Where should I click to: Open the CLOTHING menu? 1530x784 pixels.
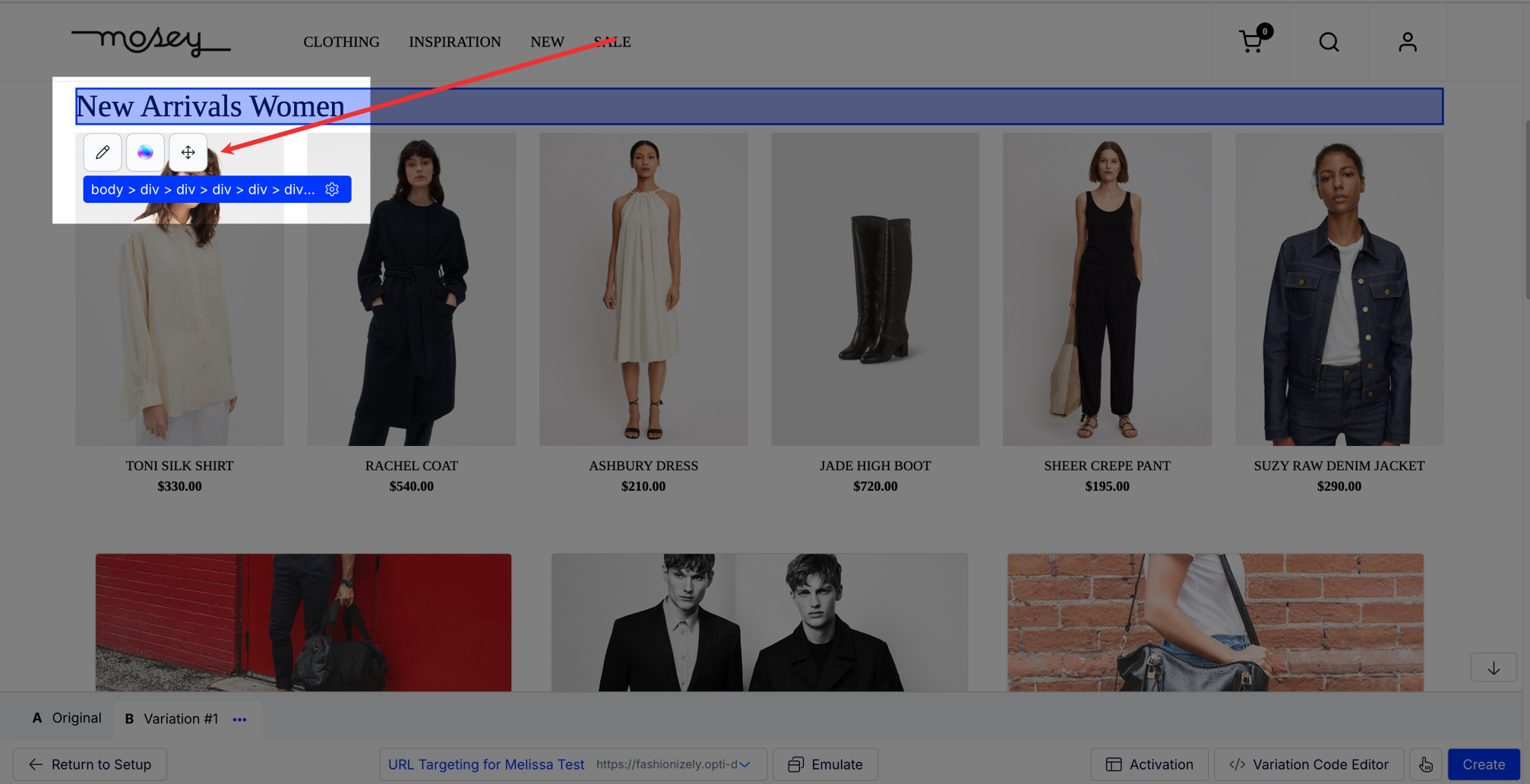(x=341, y=42)
